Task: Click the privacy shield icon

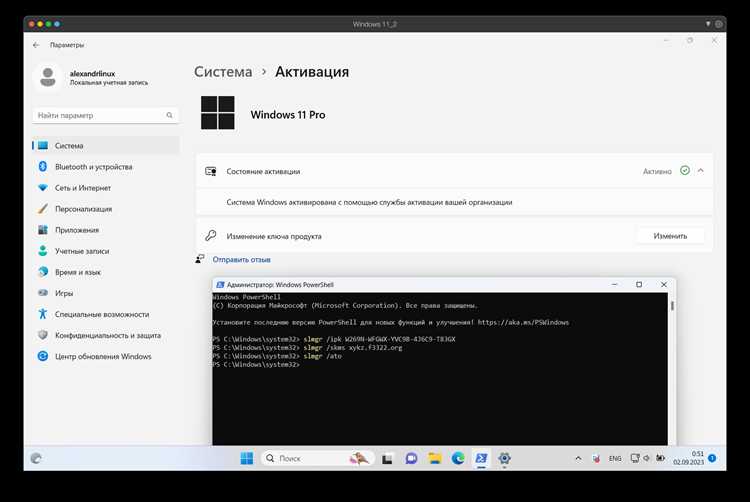Action: [x=43, y=335]
